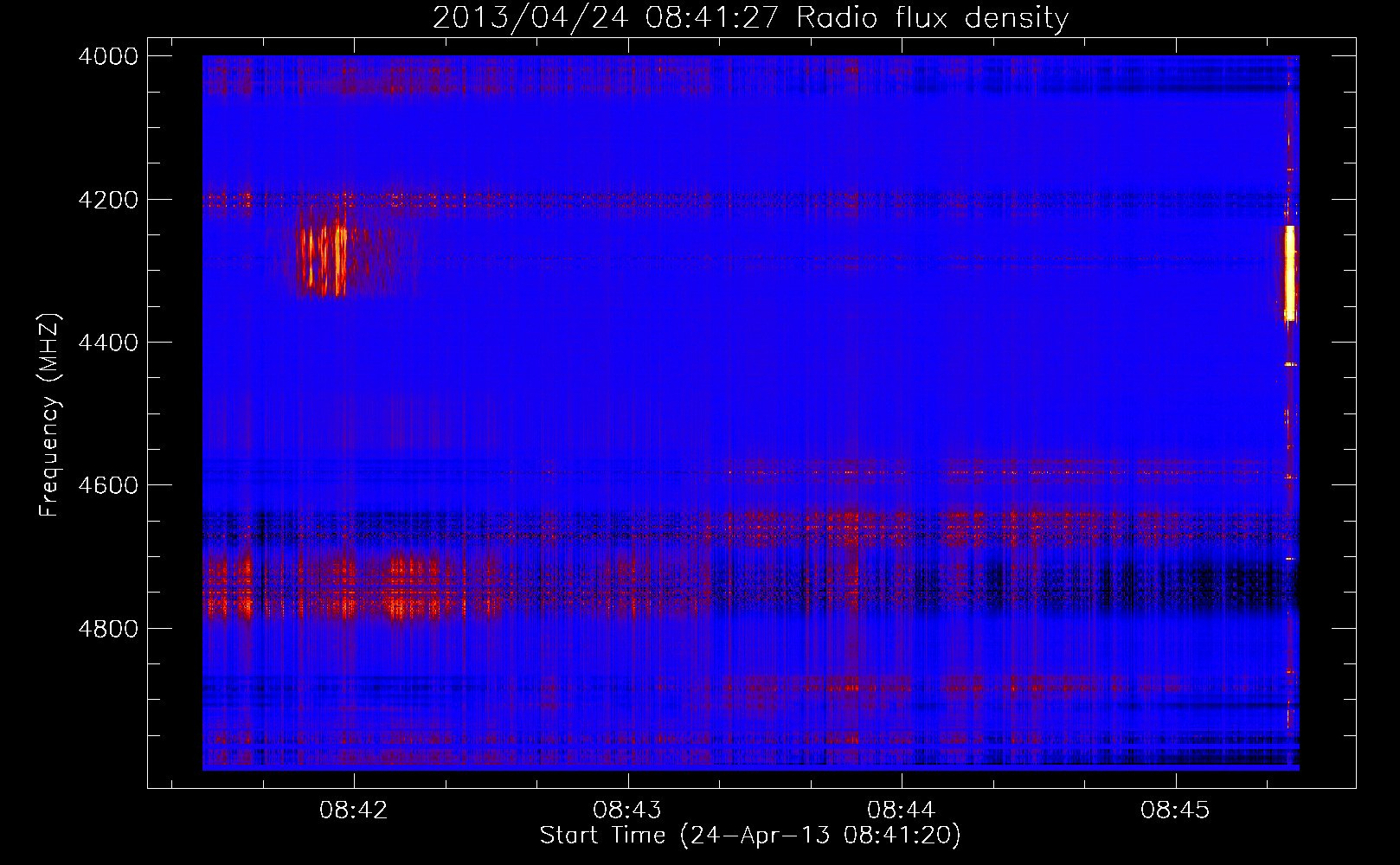
Task: Click the 'Frequency (MHZ)' axis title
Action: pos(50,415)
